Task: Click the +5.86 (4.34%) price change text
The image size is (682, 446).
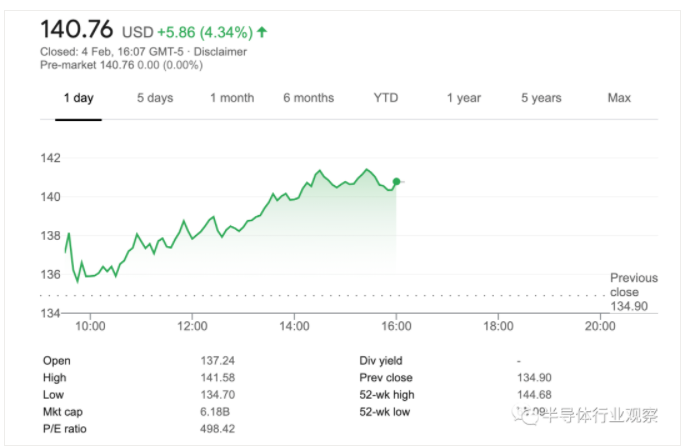Action: [x=204, y=32]
